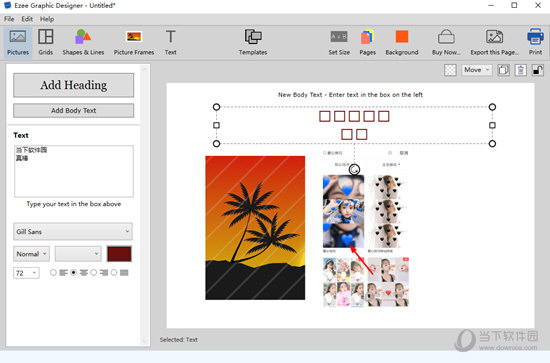Select the photo collage image on canvas

point(365,229)
